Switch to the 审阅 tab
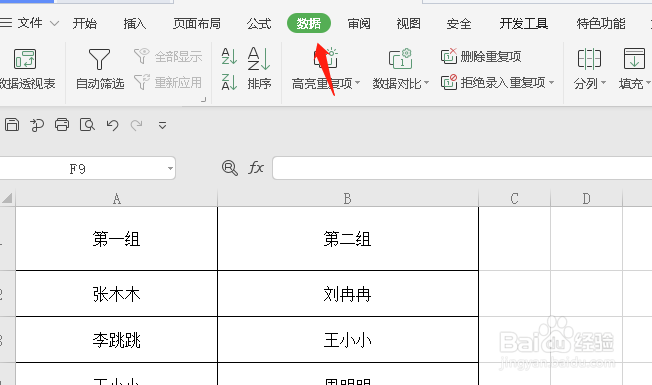This screenshot has height=385, width=652. click(x=359, y=23)
